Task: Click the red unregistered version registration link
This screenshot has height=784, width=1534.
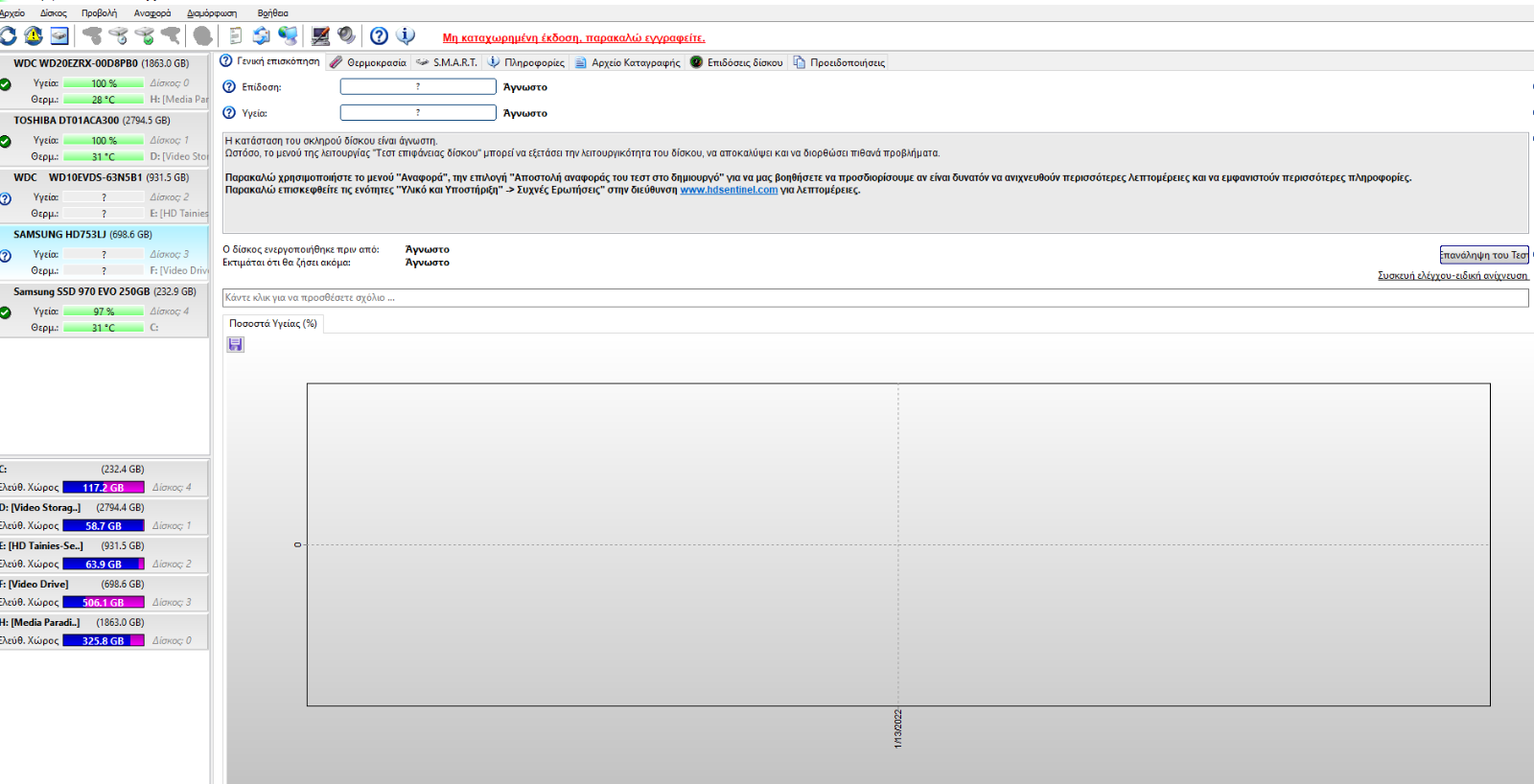Action: point(573,38)
